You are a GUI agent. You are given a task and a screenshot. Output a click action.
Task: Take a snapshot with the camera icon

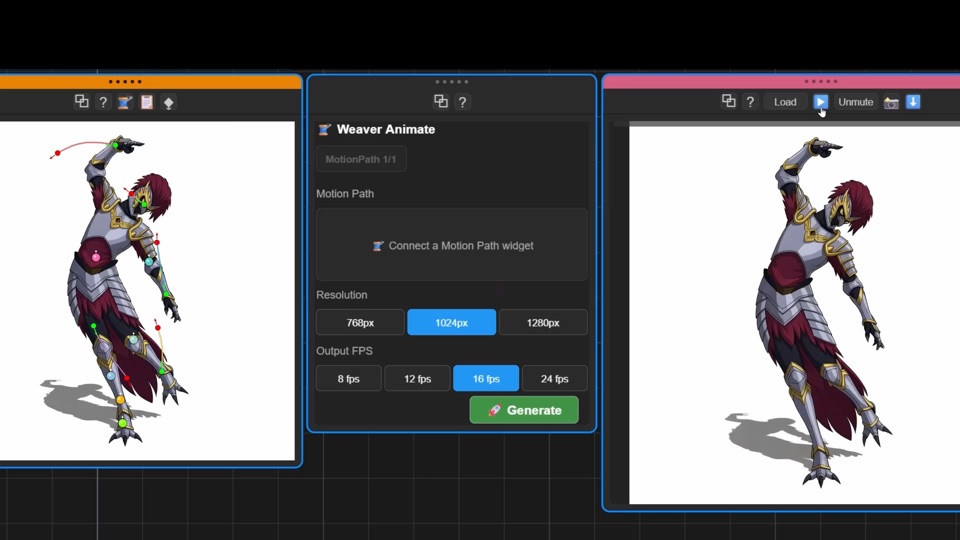point(891,103)
